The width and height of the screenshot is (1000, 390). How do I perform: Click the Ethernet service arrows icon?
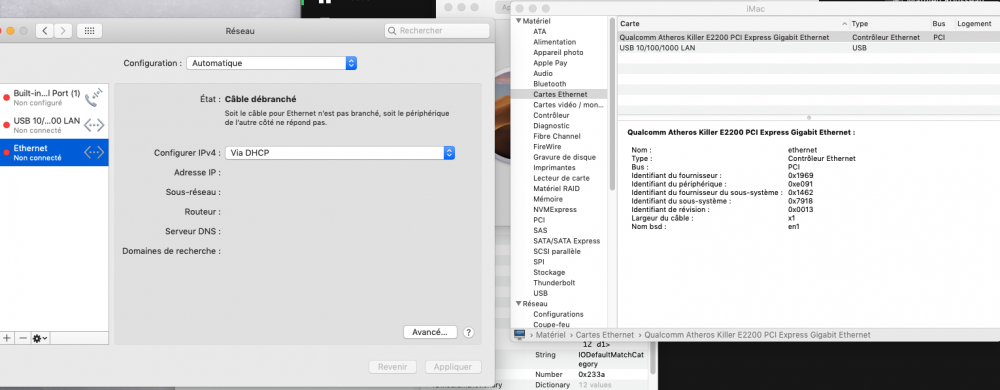[94, 152]
